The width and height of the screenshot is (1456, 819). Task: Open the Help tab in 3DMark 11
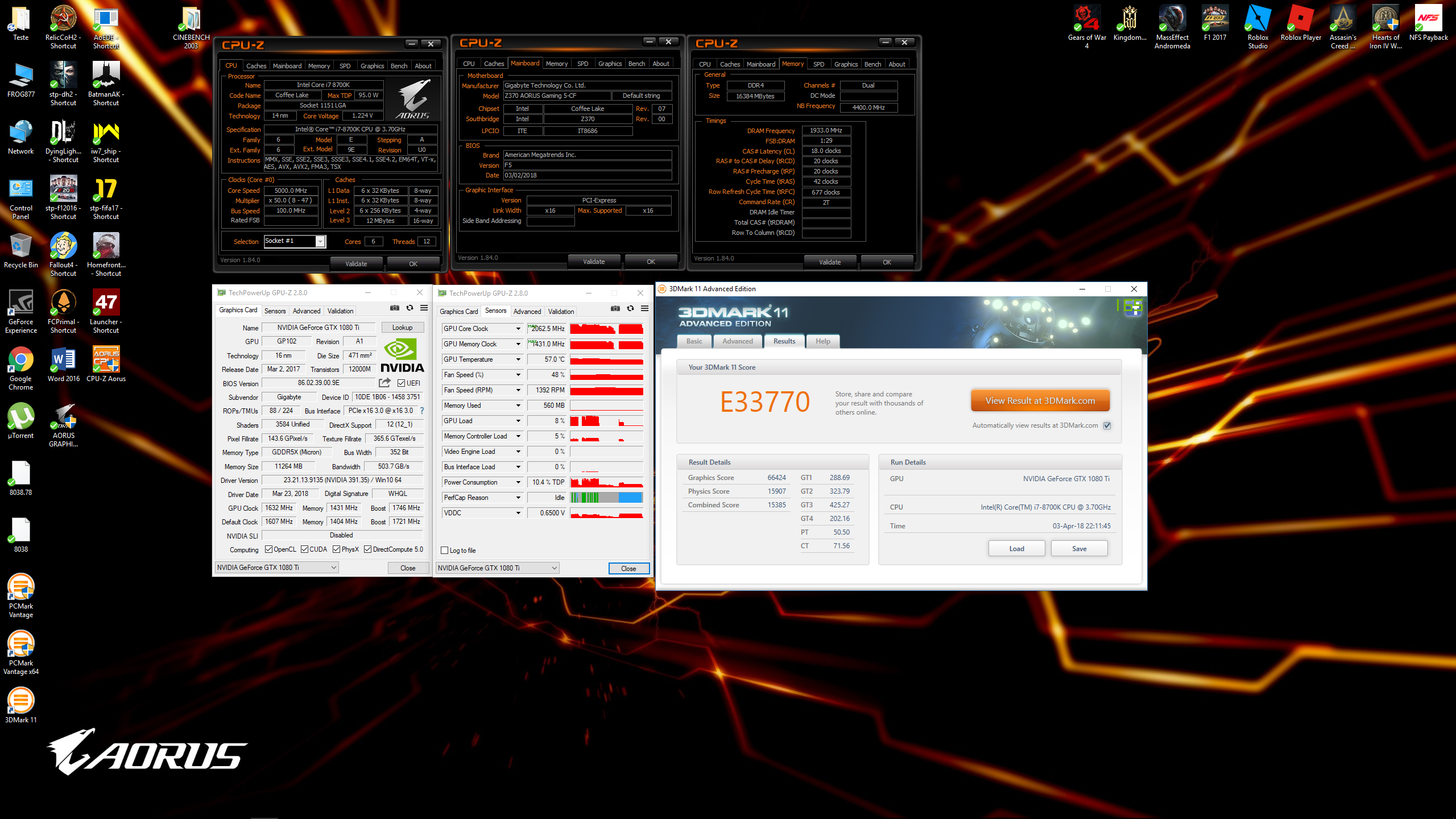823,341
